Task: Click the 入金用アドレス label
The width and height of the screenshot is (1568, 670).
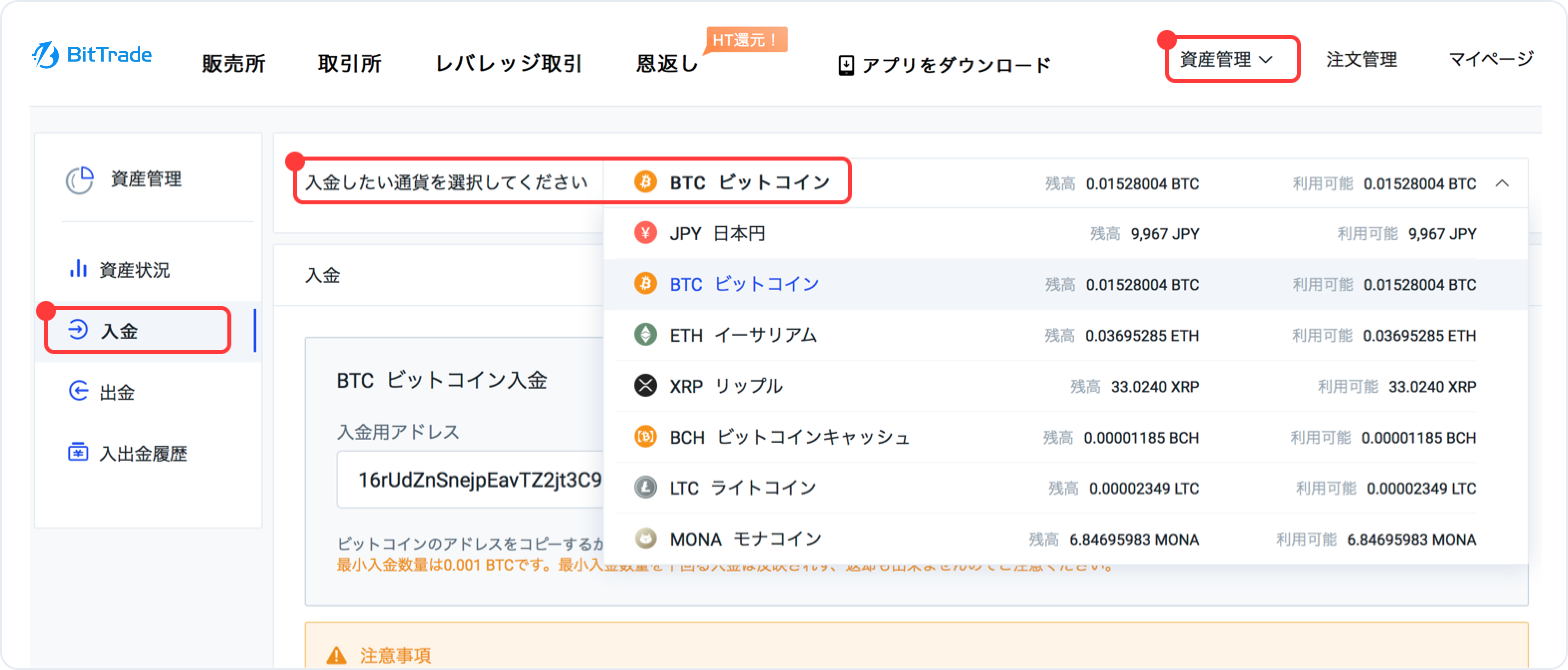Action: 398,431
